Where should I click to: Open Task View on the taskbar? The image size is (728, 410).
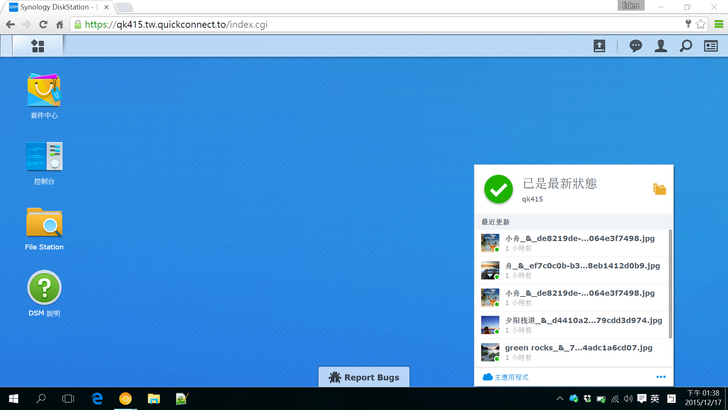coord(68,398)
